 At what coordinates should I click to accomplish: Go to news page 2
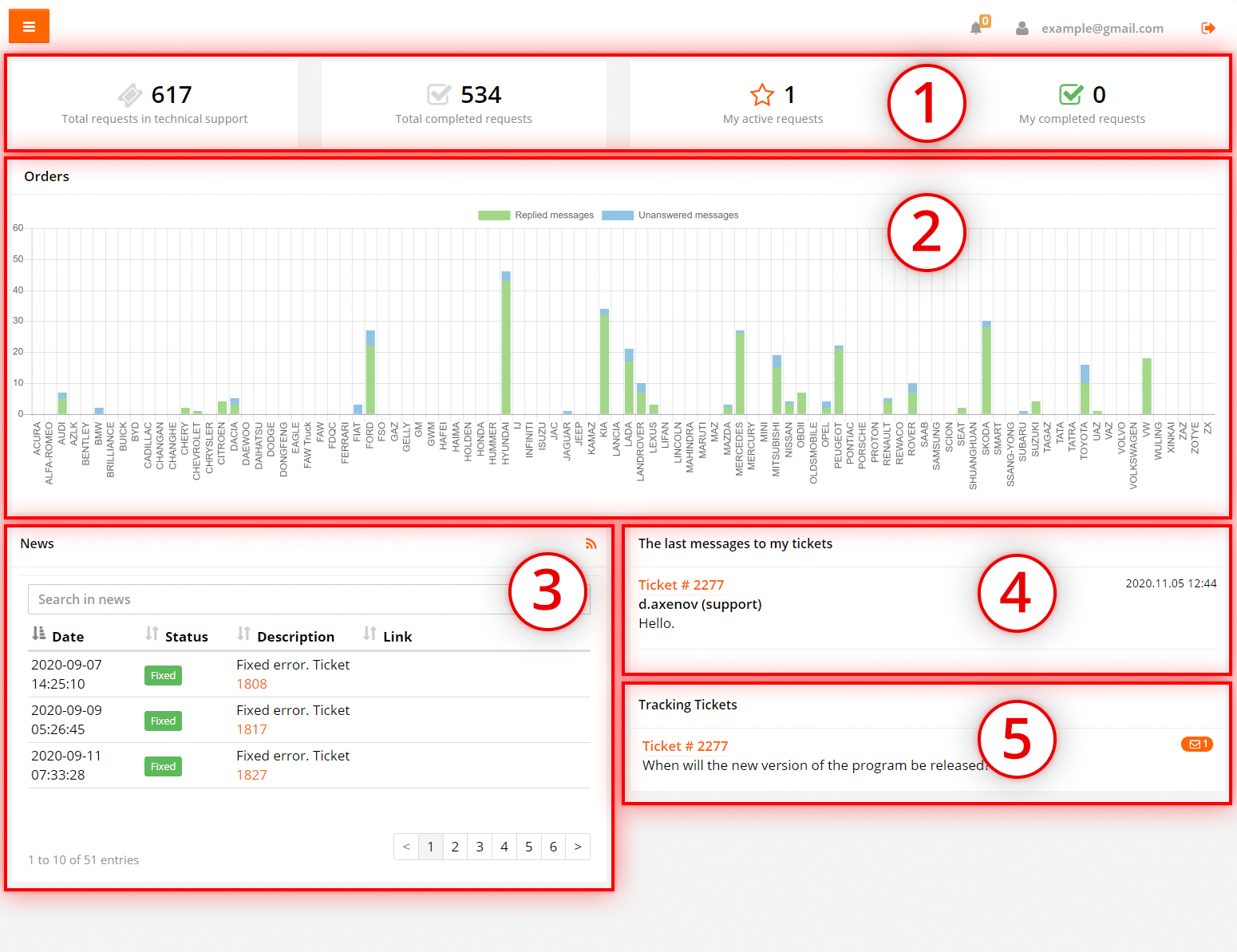[455, 847]
